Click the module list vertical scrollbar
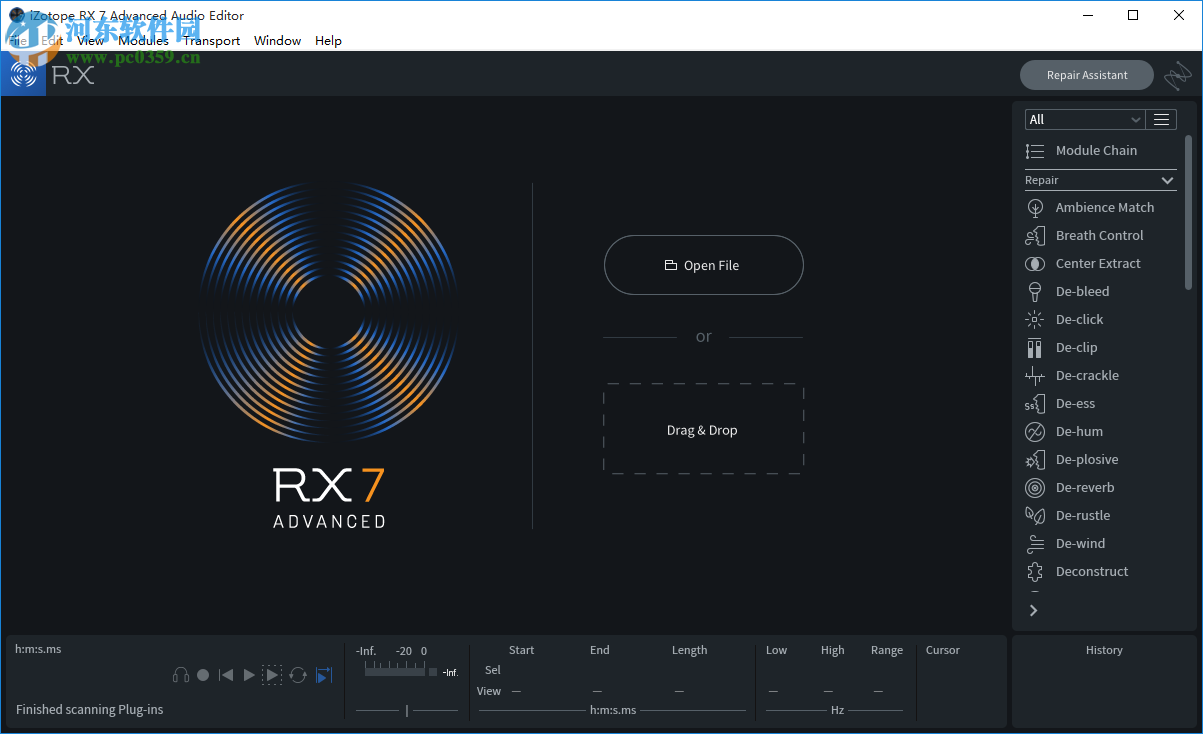Screen dimensions: 1203x734 pyautogui.click(x=1189, y=213)
